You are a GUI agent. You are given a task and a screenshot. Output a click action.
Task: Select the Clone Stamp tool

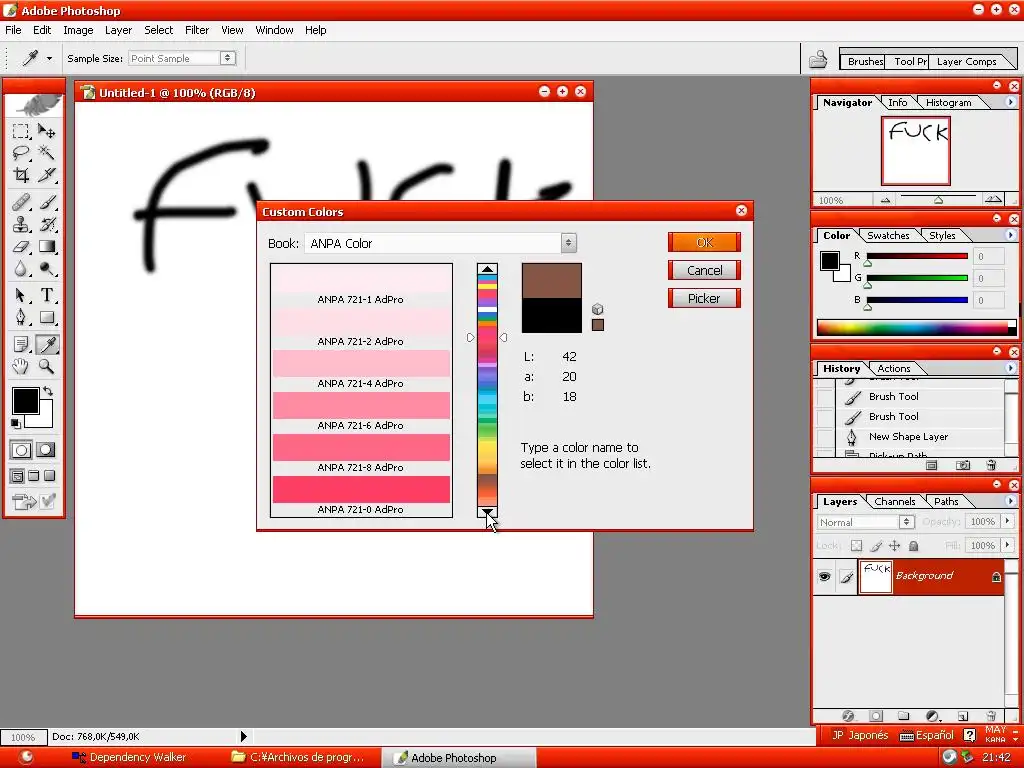pos(21,224)
